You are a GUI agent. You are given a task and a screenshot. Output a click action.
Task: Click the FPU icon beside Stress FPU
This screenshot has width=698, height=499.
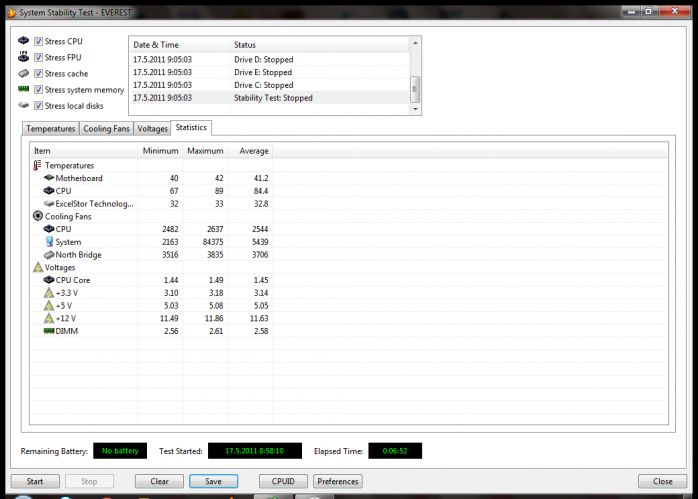(24, 57)
